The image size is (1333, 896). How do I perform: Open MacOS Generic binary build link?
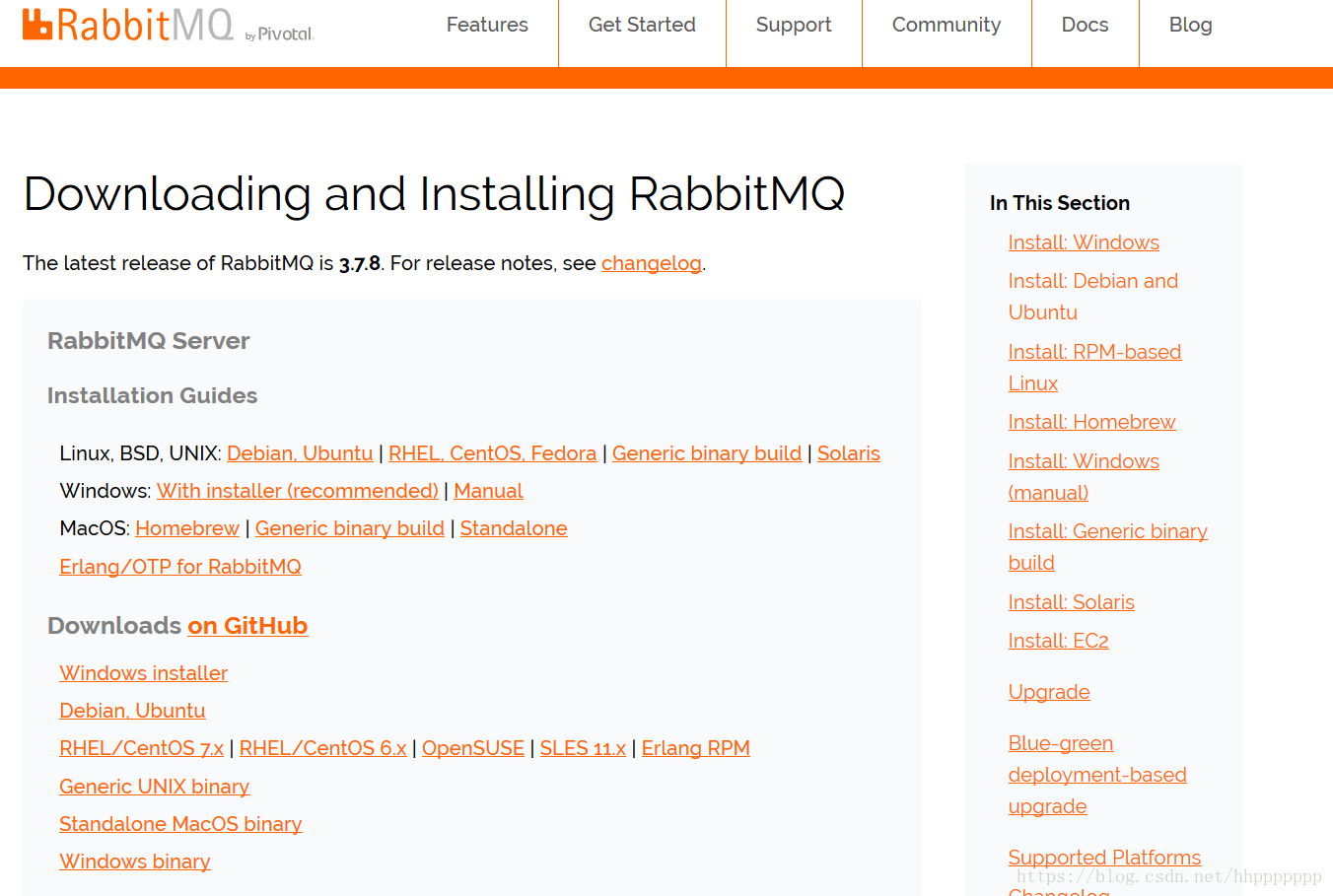click(x=350, y=528)
